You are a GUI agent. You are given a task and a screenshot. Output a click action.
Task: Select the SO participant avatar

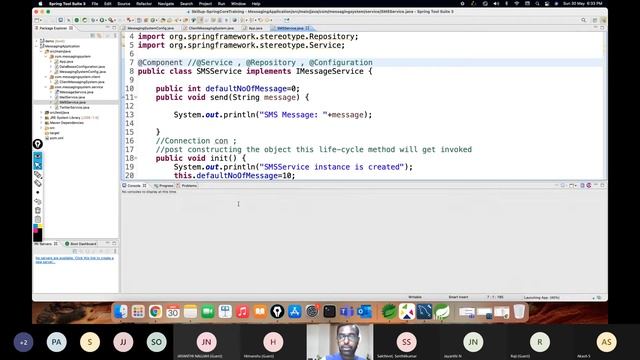coord(156,342)
